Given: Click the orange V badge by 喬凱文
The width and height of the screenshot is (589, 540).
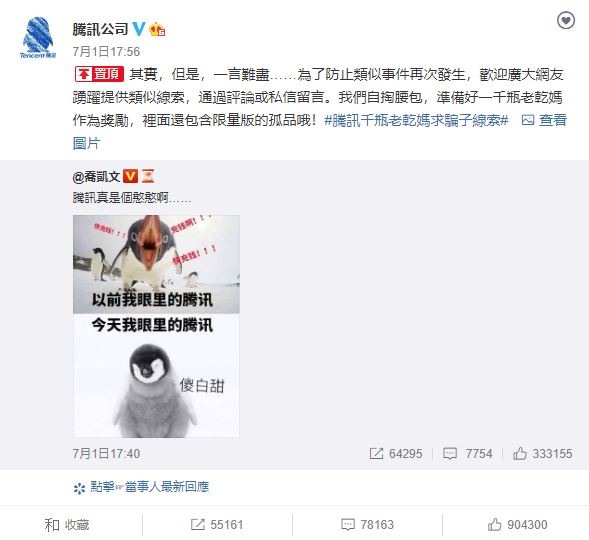Looking at the screenshot, I should pos(130,176).
